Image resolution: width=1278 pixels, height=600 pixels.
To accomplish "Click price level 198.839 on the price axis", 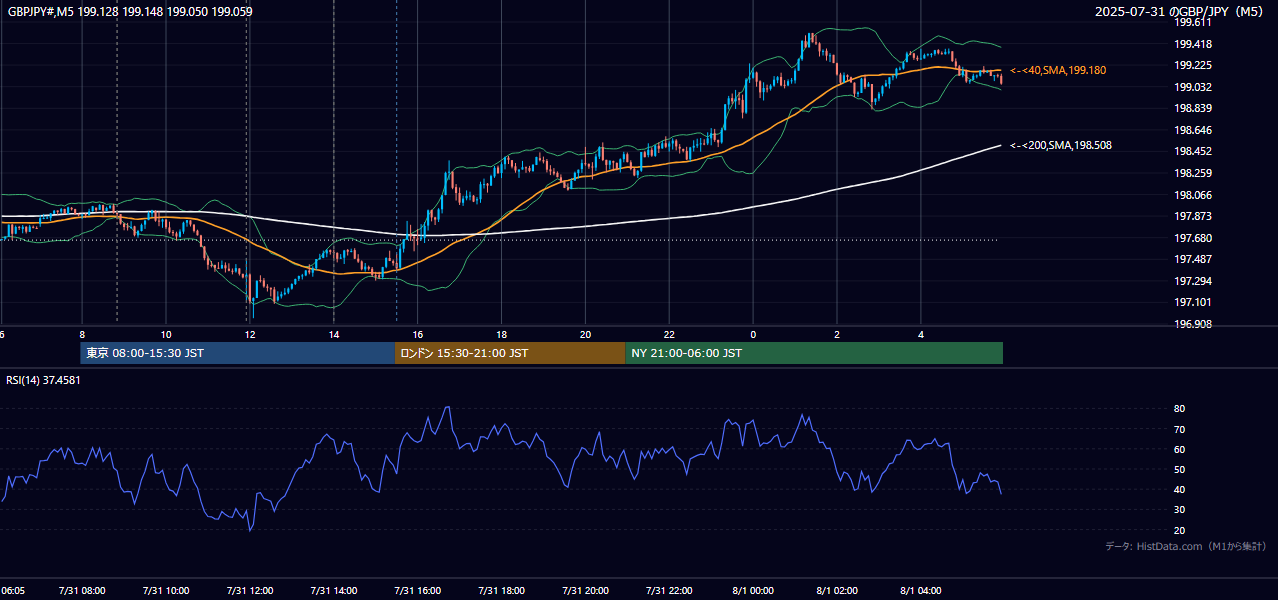I will (1192, 108).
